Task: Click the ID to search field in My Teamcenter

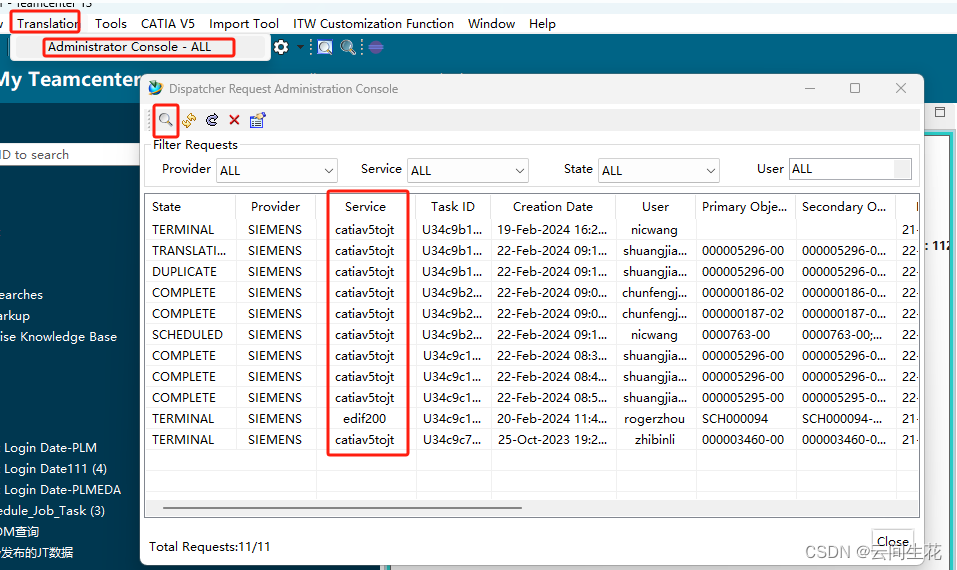Action: point(70,154)
